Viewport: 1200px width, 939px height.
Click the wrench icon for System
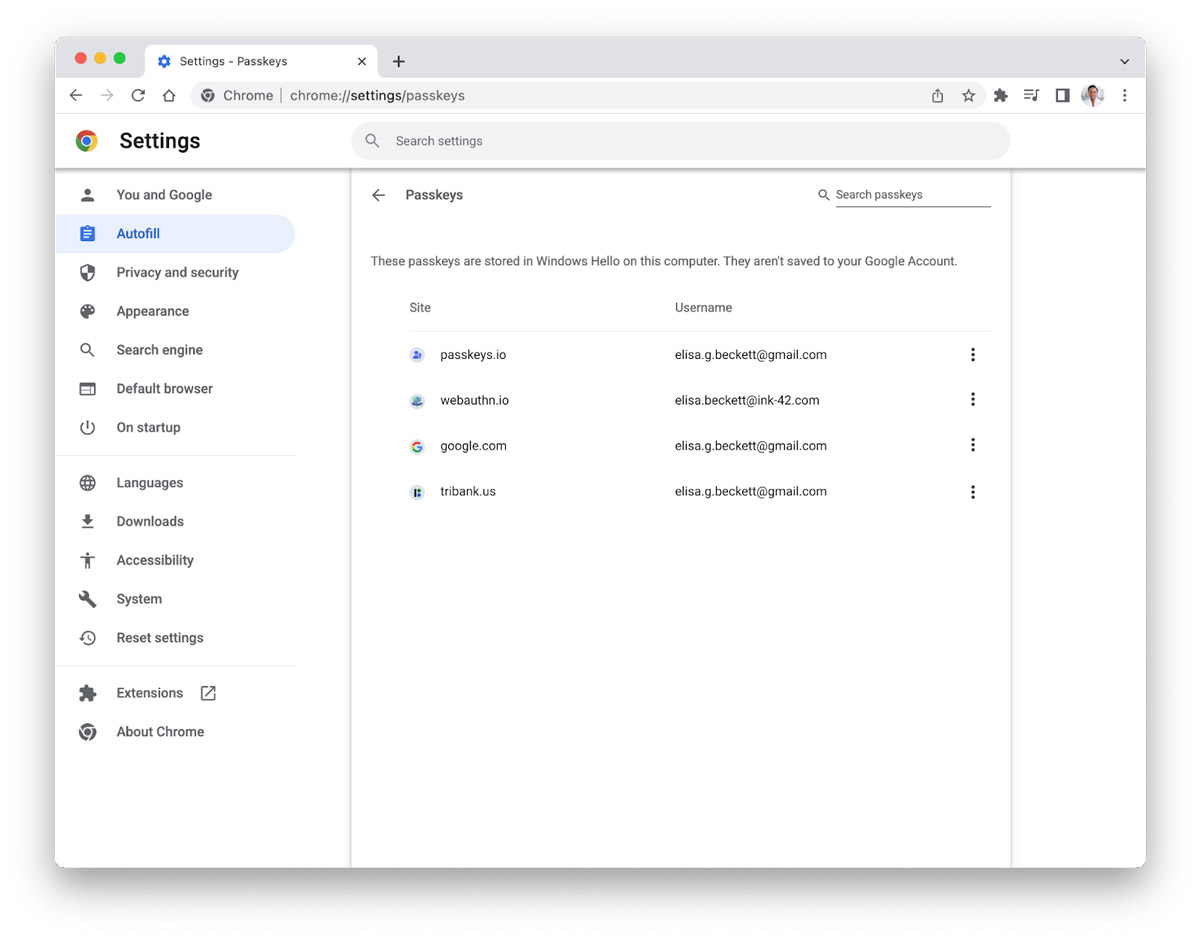click(x=88, y=599)
